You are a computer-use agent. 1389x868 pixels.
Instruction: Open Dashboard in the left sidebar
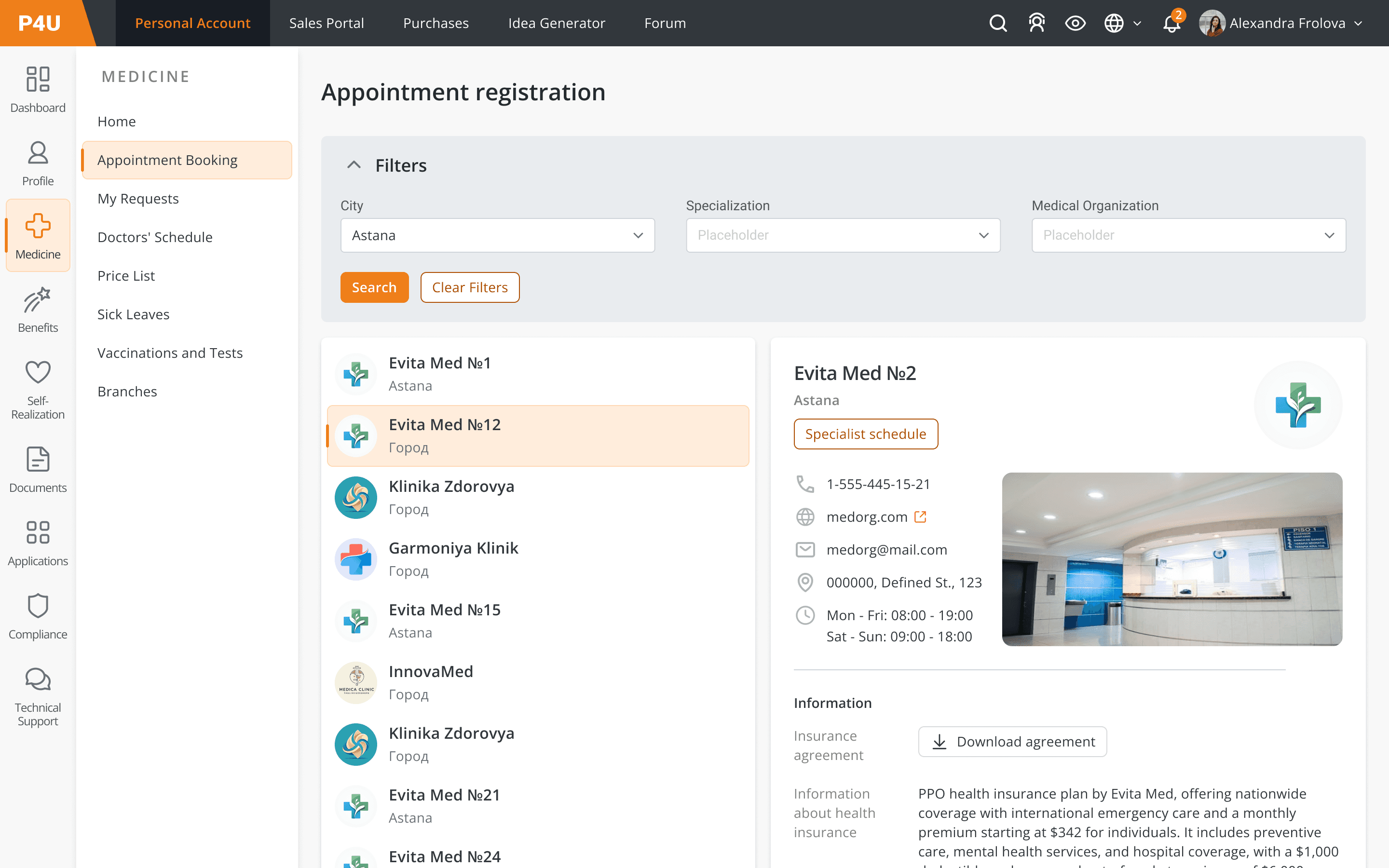coord(38,90)
